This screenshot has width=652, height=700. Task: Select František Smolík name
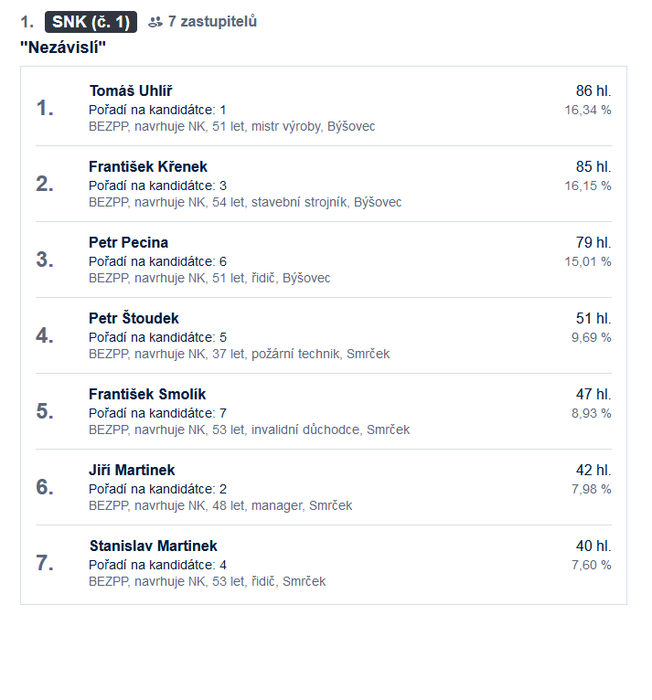(147, 394)
